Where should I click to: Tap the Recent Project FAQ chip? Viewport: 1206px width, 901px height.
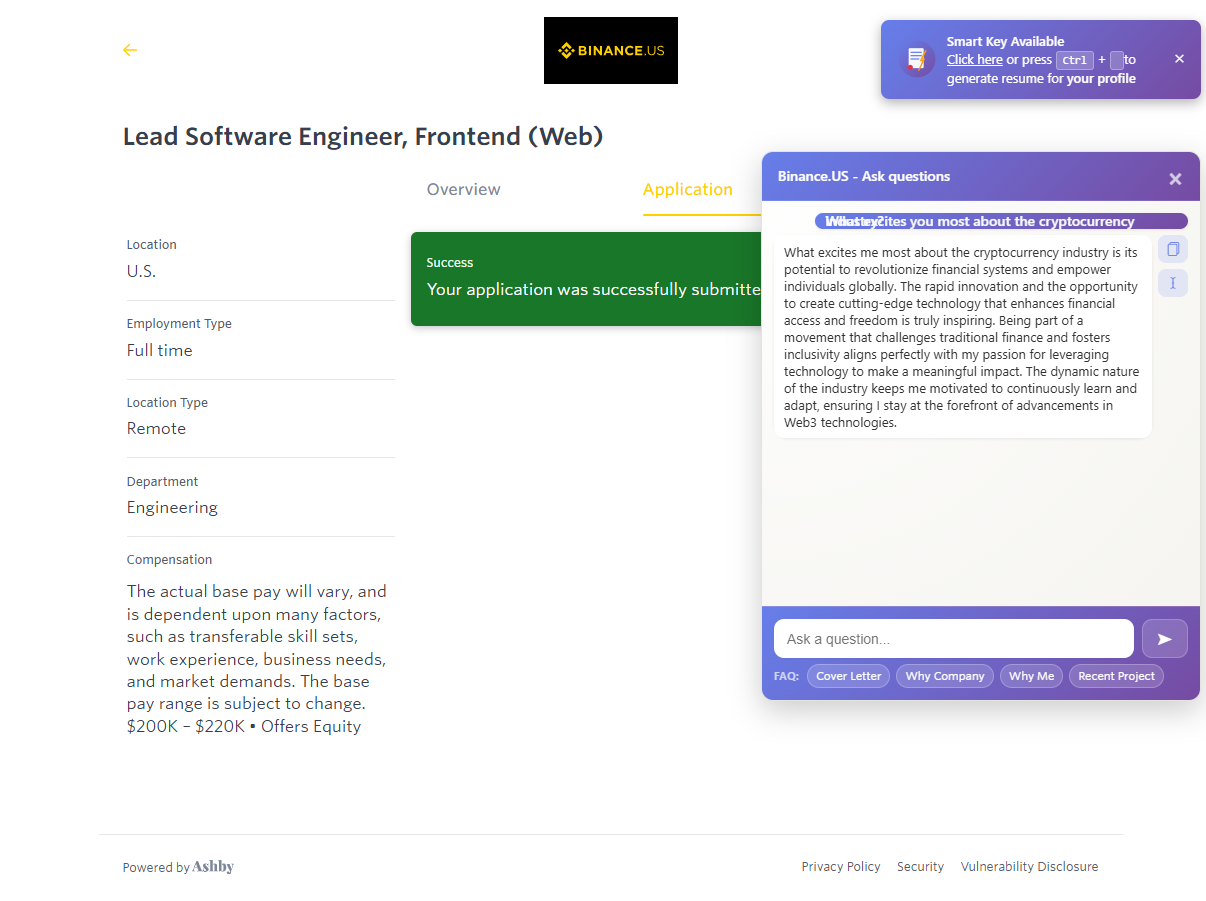tap(1116, 676)
